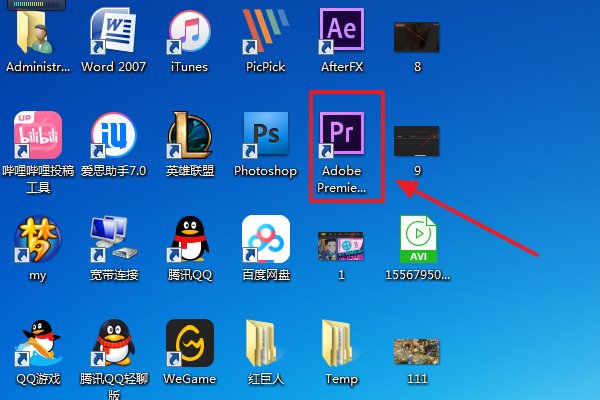Select the iTunes desktop icon

coord(188,32)
